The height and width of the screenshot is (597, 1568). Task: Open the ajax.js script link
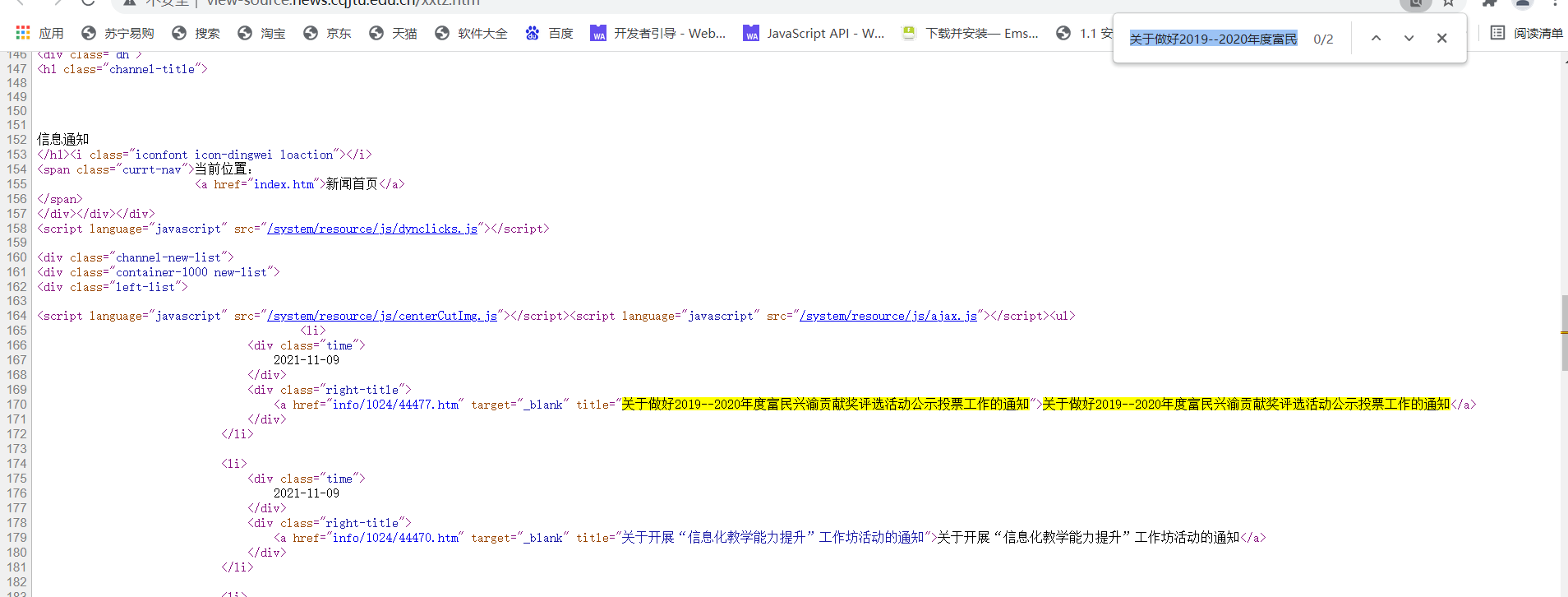point(888,316)
